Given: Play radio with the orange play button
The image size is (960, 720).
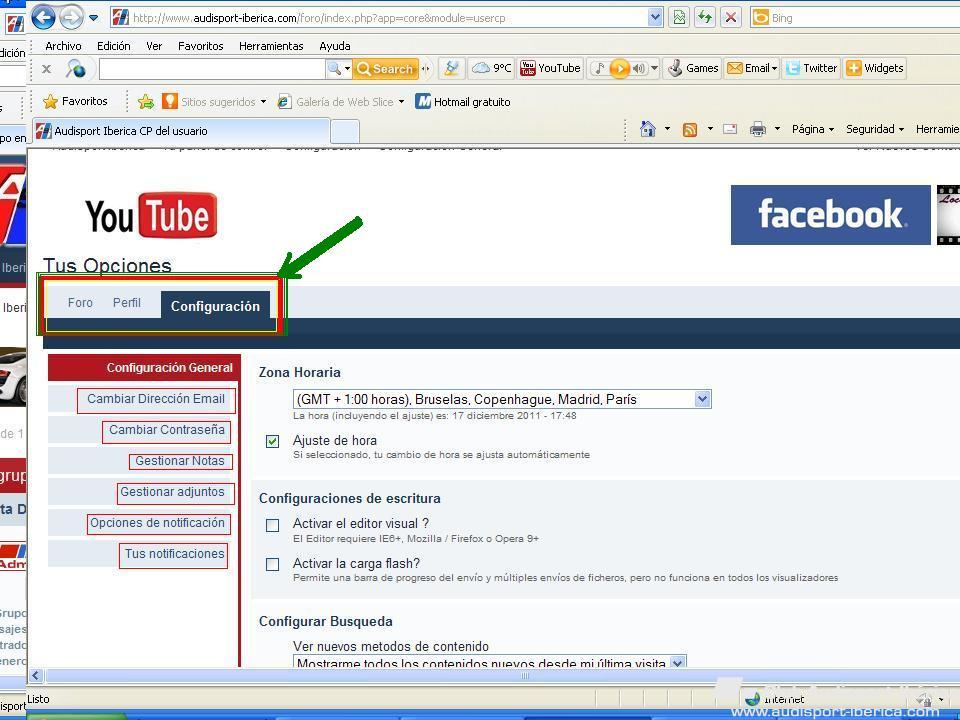Looking at the screenshot, I should pyautogui.click(x=620, y=68).
